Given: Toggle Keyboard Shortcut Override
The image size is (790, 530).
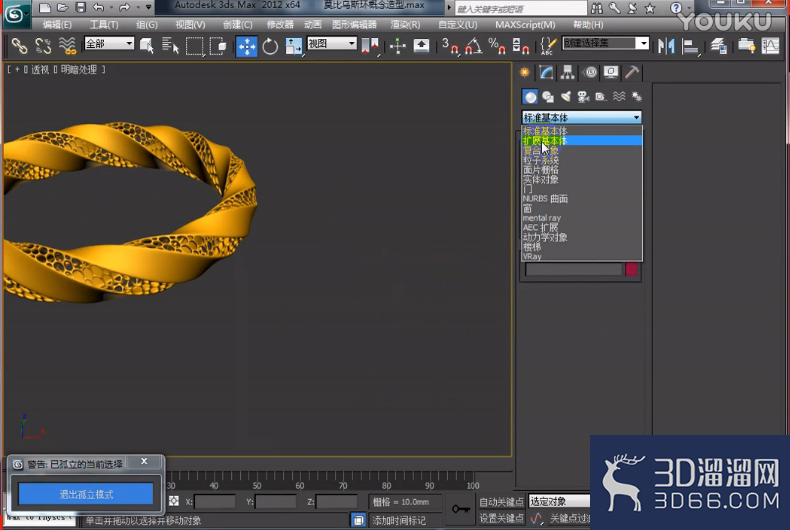Looking at the screenshot, I should click(x=421, y=46).
